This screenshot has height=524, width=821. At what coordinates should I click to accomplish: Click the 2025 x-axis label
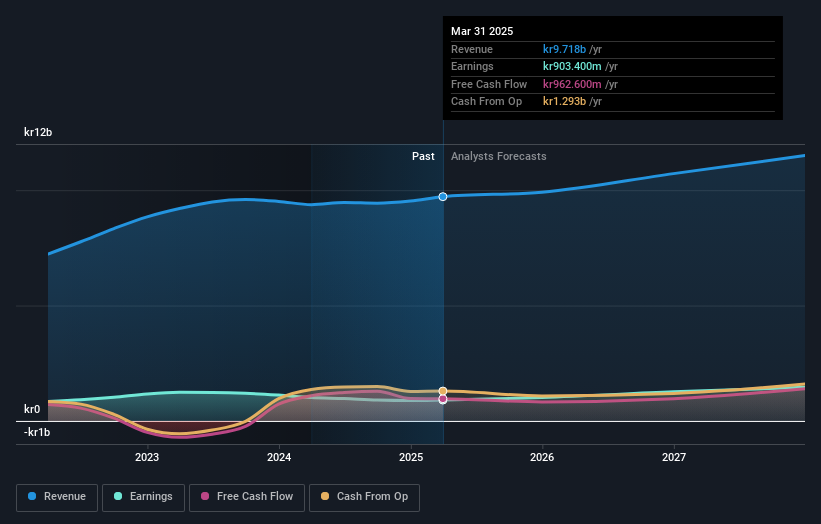point(411,457)
